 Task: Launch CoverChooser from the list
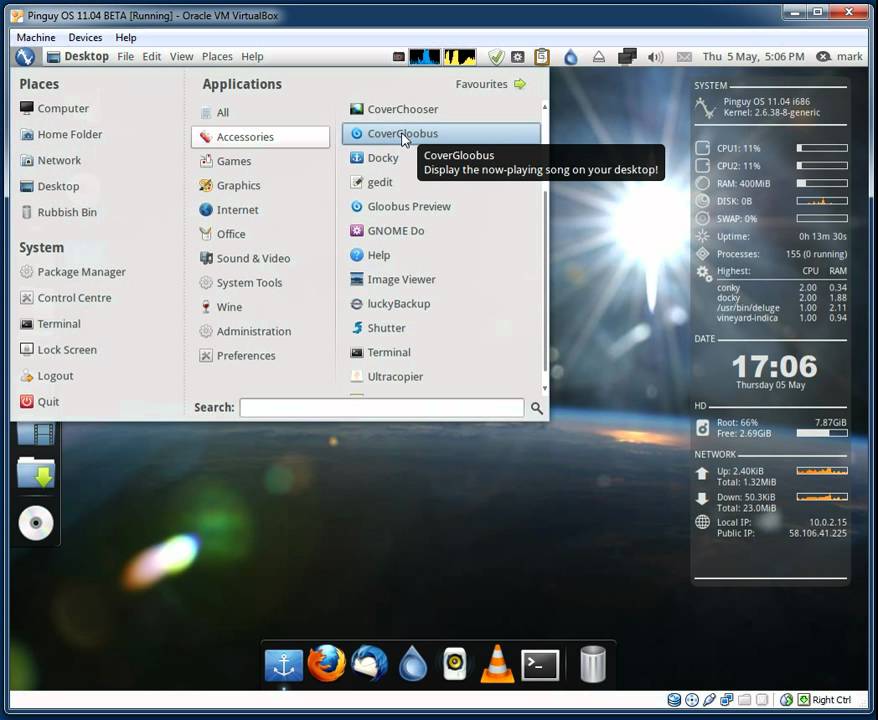(441, 109)
